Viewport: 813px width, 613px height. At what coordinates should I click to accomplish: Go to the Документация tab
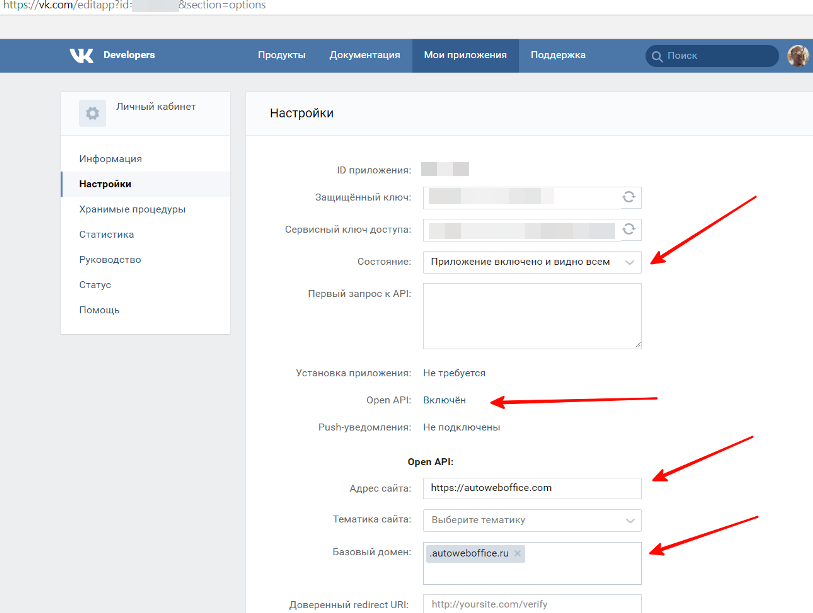coord(365,56)
